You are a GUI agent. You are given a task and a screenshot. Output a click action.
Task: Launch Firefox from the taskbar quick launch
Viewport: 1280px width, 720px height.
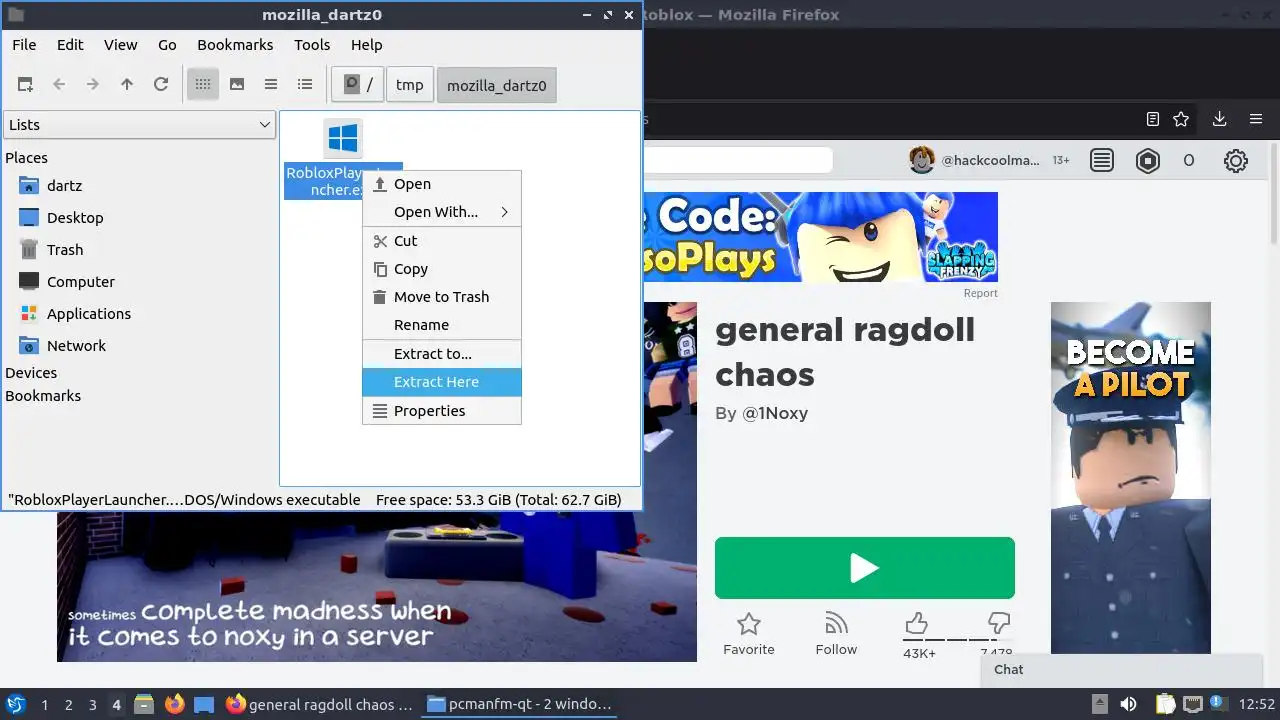coord(174,704)
